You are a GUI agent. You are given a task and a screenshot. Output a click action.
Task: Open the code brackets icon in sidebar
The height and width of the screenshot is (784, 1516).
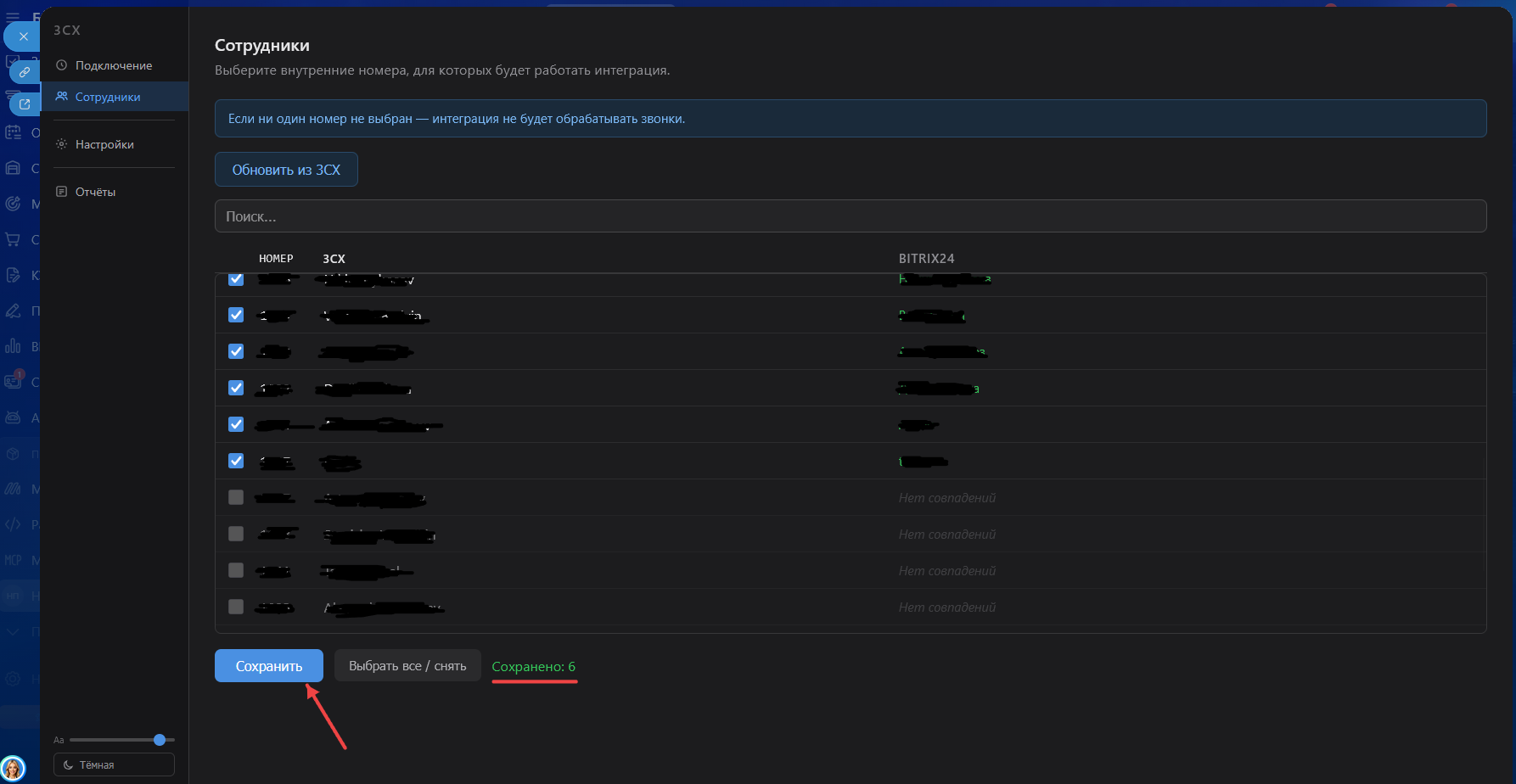(13, 524)
